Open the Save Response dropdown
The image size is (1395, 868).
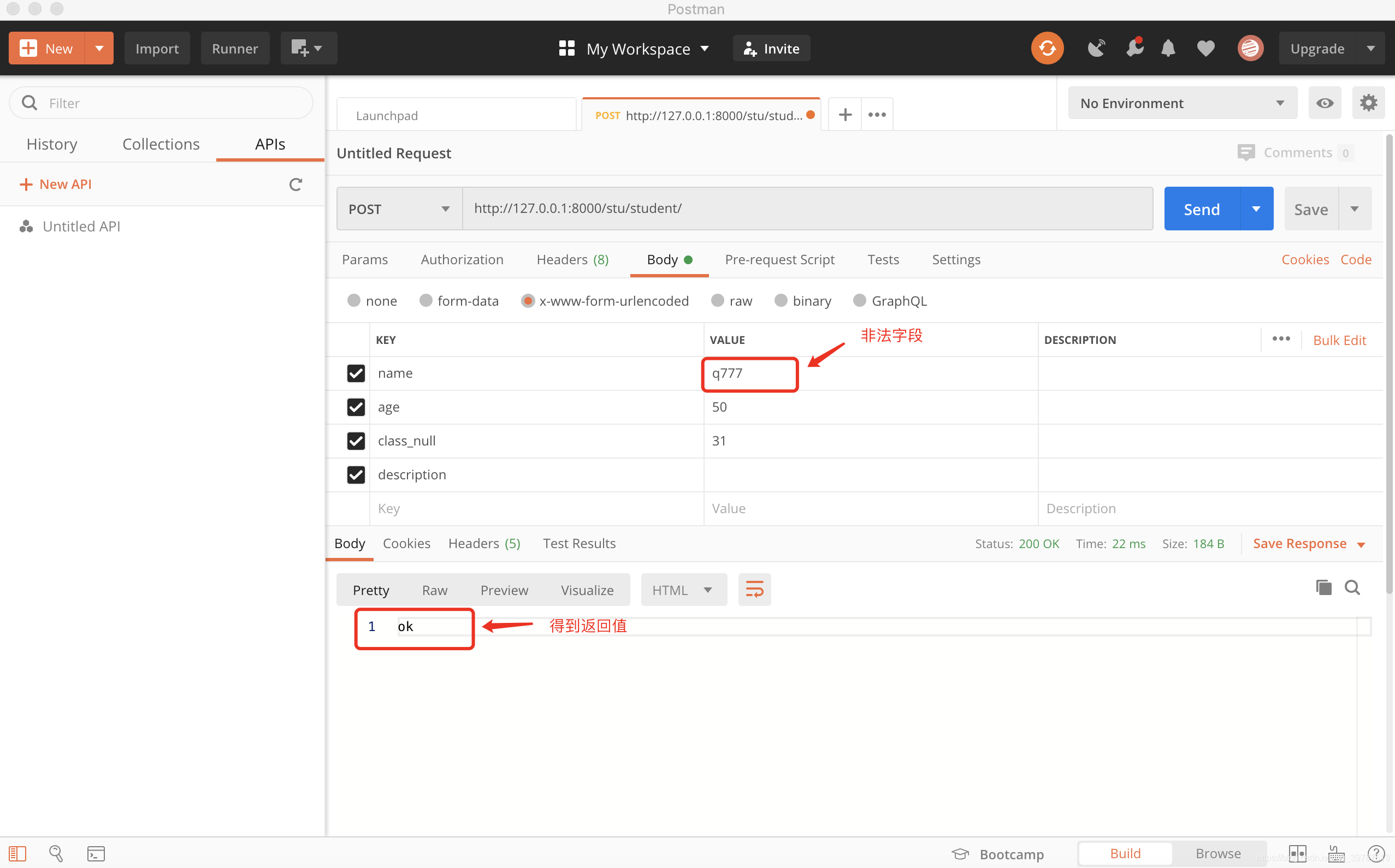click(x=1308, y=544)
